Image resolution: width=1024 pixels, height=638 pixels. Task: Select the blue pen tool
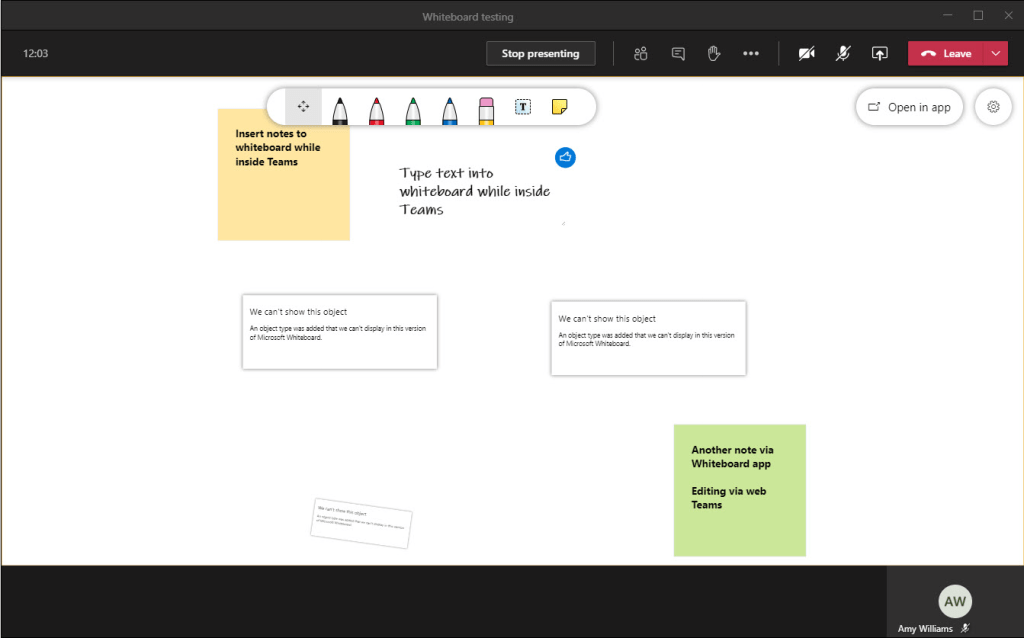[450, 108]
